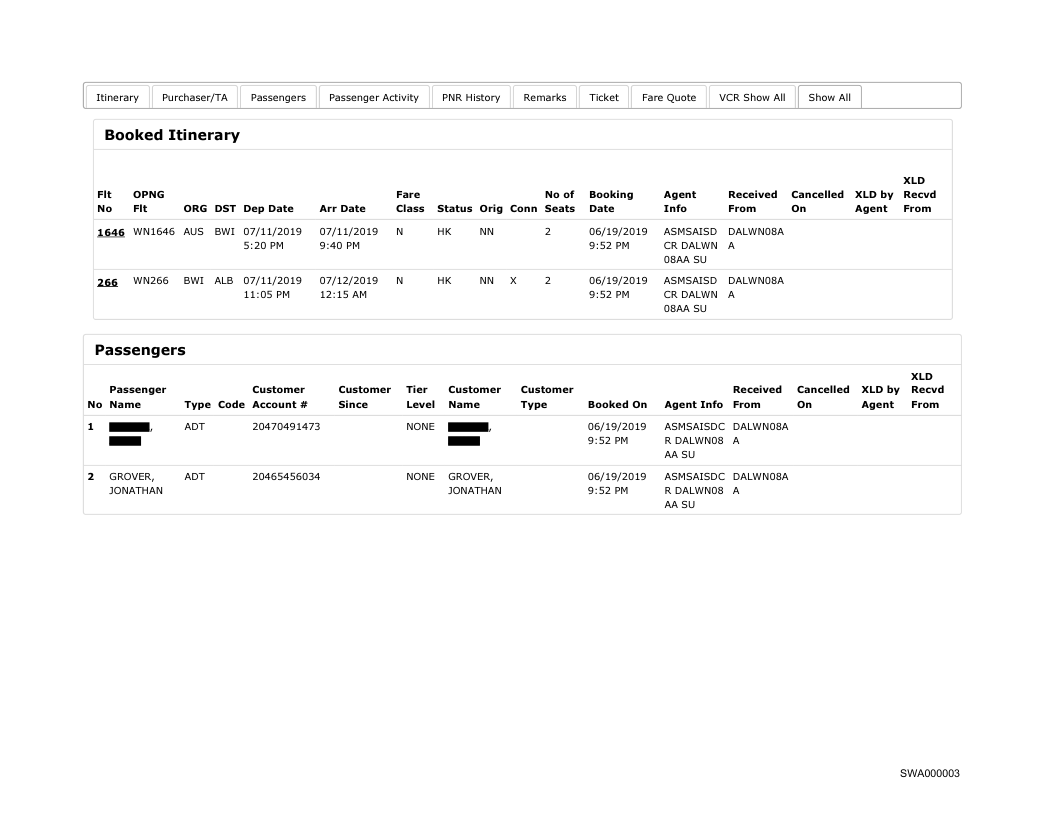Click the Passengers section heading

[x=139, y=350]
